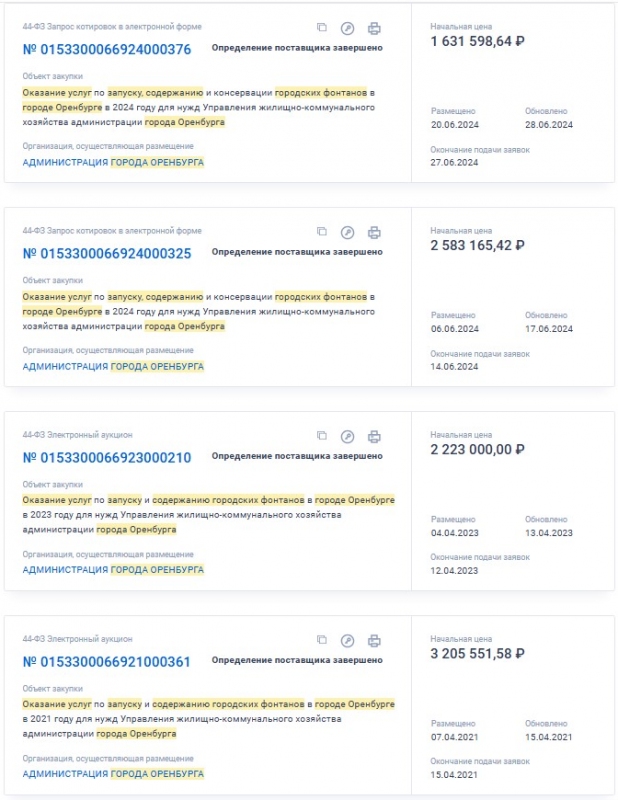
Task: Open purchase link № 0153300066921000361
Action: coord(106,661)
